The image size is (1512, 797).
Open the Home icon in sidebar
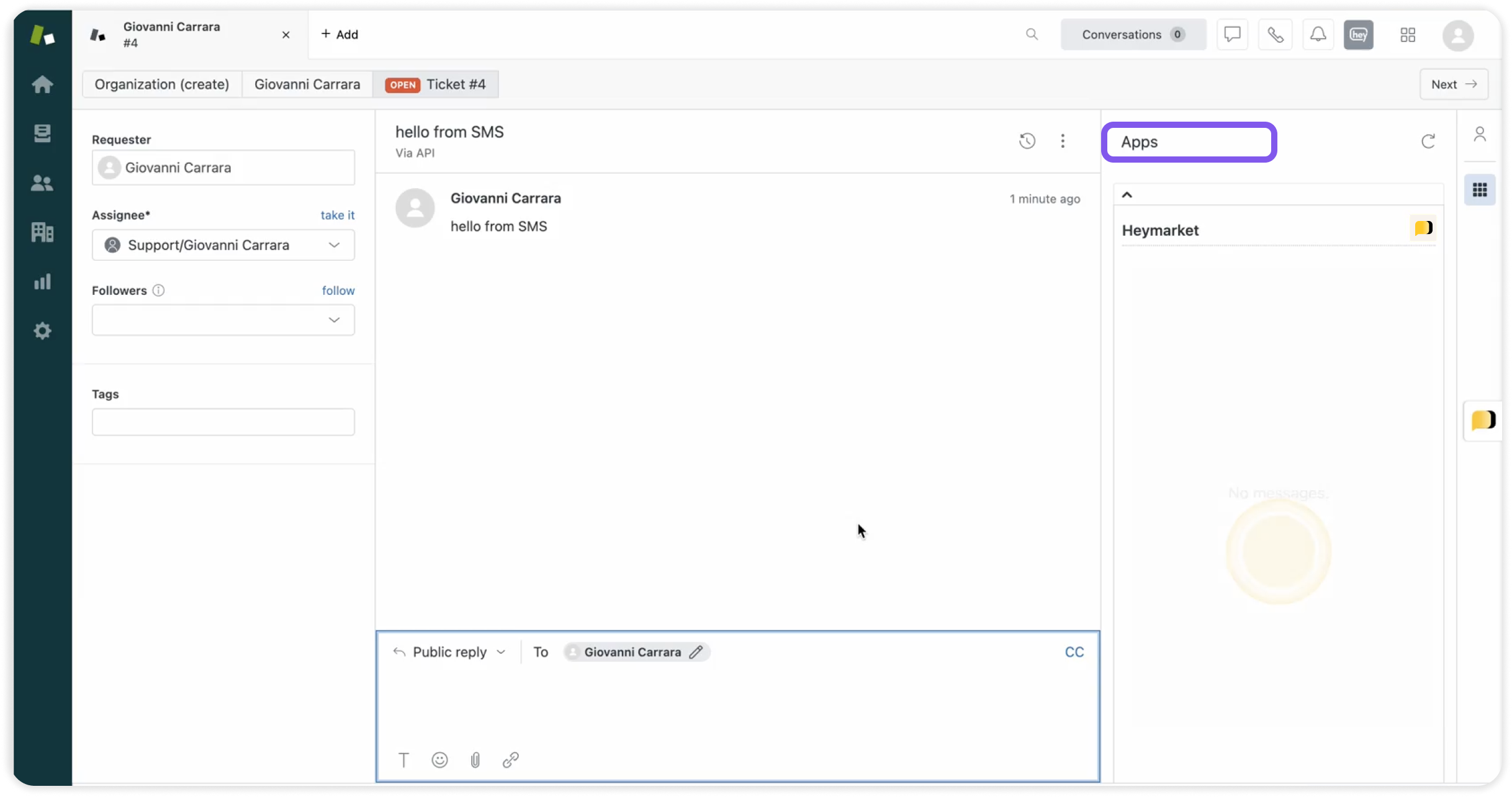42,84
